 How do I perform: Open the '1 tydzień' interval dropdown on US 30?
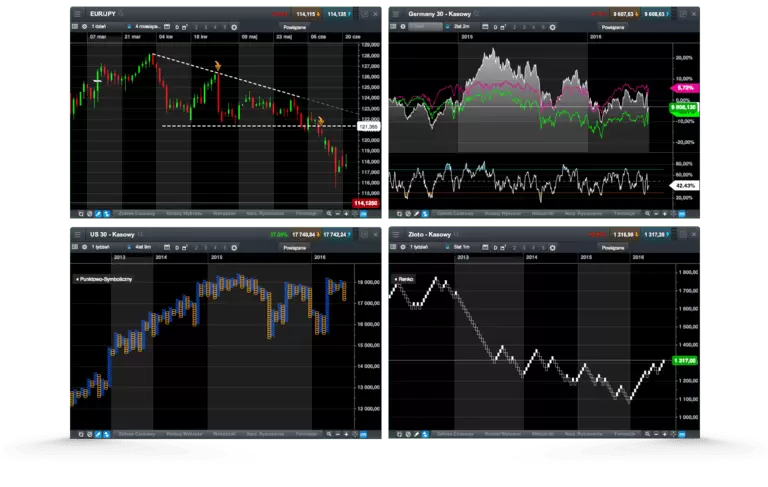tap(103, 247)
